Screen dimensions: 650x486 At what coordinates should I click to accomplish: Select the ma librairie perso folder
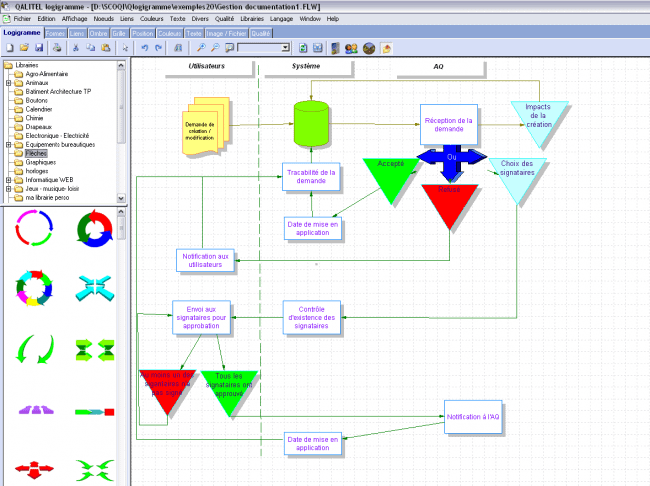47,198
